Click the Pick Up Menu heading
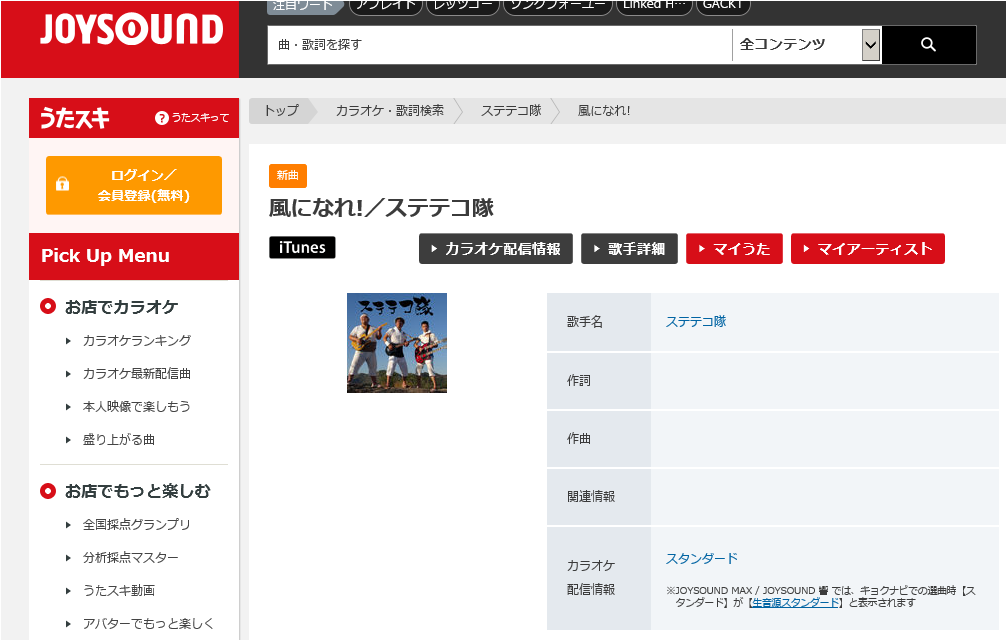Screen dimensions: 1007x641 click(x=105, y=256)
